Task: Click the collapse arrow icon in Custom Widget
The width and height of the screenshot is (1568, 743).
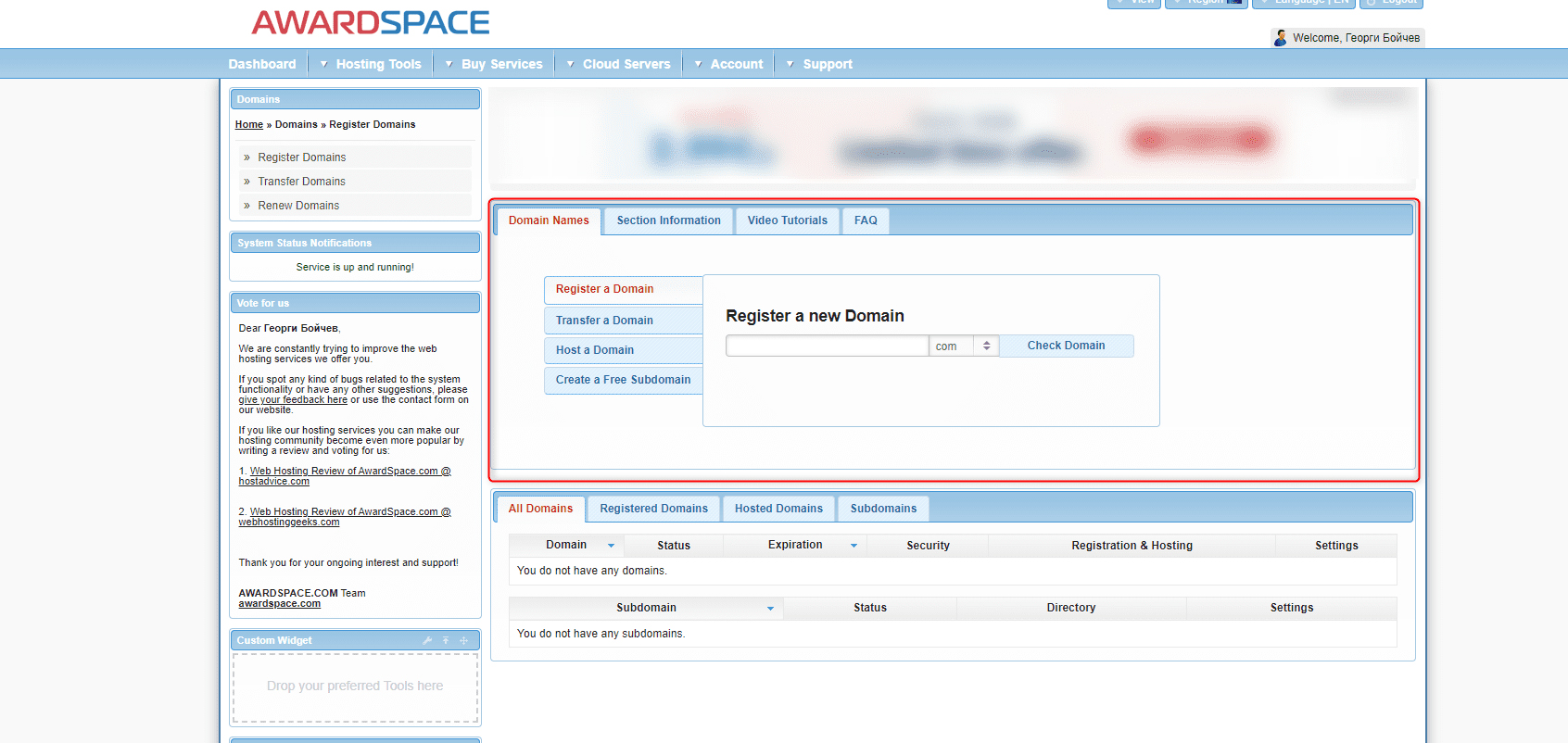Action: click(446, 640)
